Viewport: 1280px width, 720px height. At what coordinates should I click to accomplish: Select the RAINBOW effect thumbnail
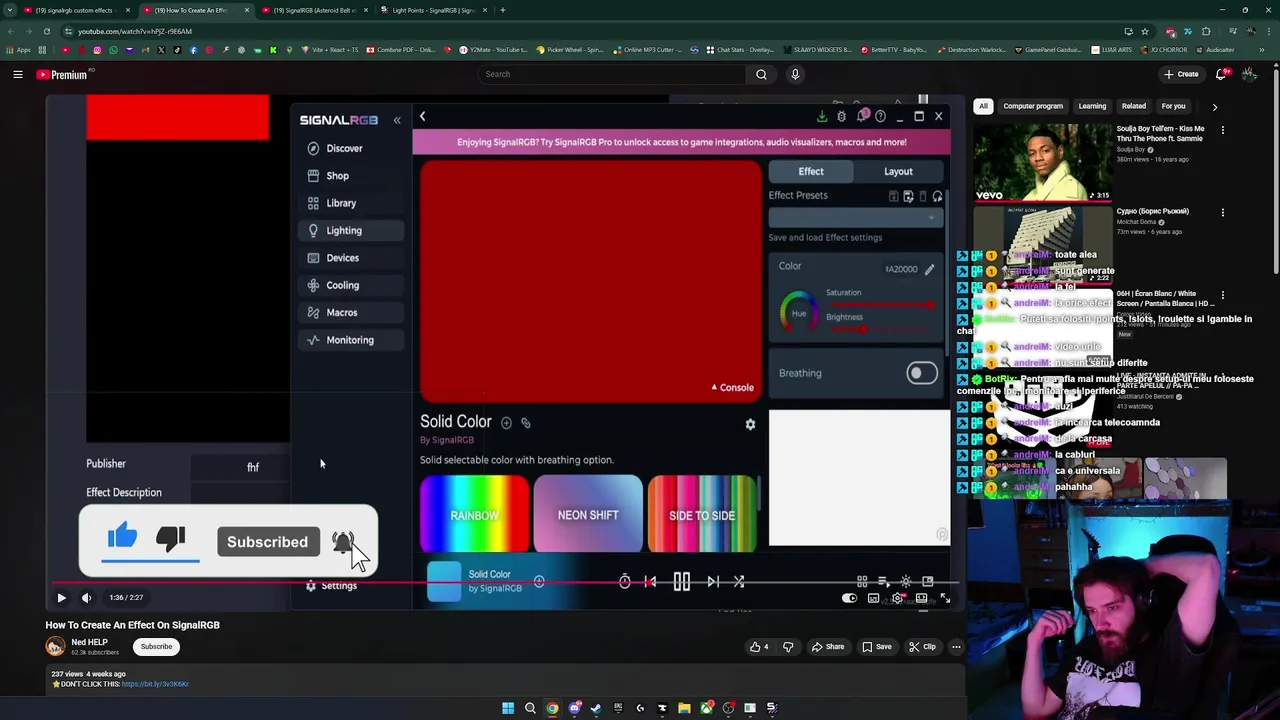pyautogui.click(x=474, y=514)
